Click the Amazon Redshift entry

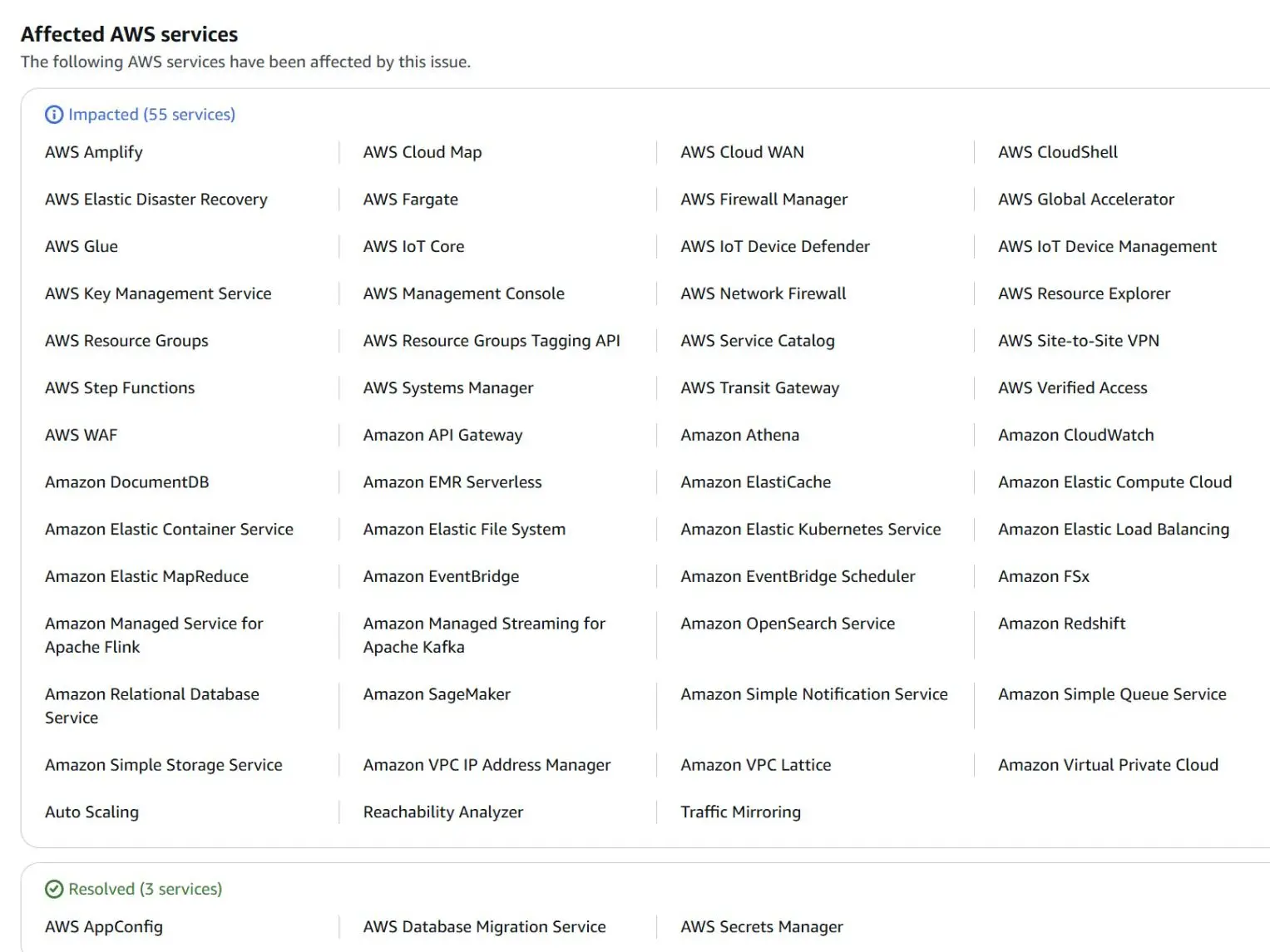click(x=1062, y=624)
